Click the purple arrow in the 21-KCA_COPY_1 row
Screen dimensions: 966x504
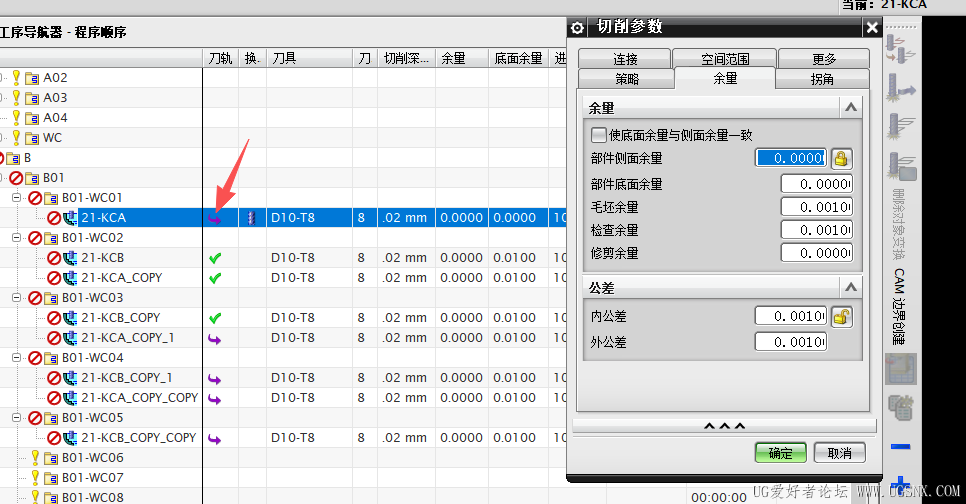coord(214,339)
